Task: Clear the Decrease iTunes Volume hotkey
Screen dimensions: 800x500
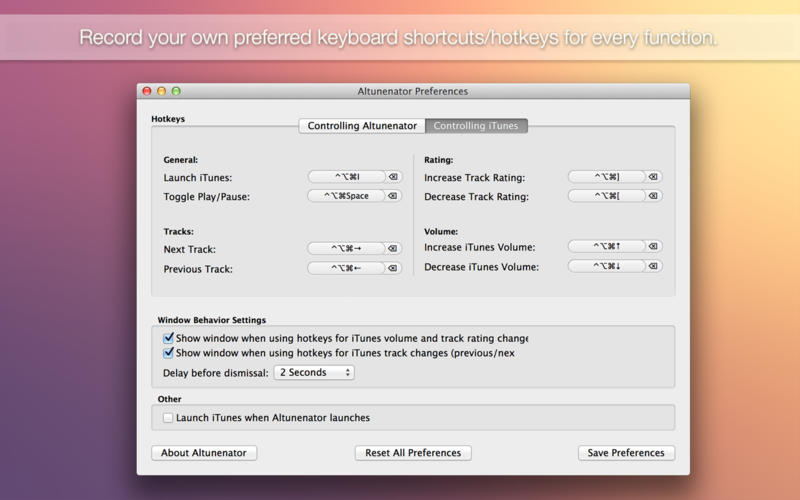Action: tap(653, 266)
